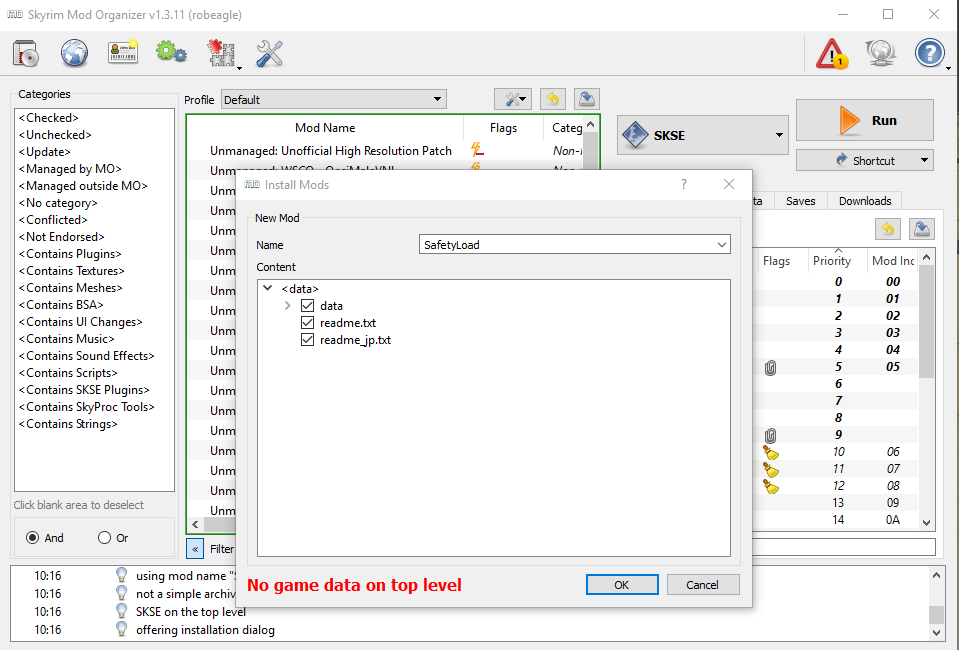Viewport: 959px width, 650px height.
Task: Open mod list tools wrench dropdown
Action: (x=513, y=99)
